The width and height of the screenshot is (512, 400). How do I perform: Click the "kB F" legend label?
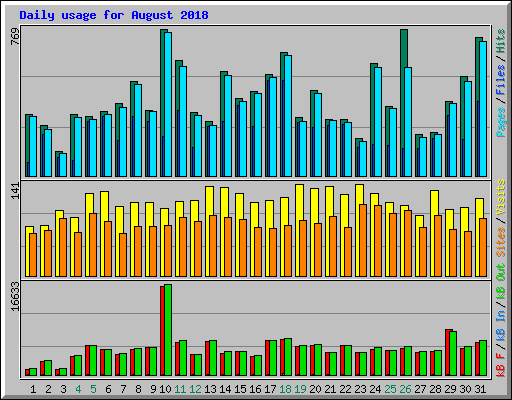[501, 364]
